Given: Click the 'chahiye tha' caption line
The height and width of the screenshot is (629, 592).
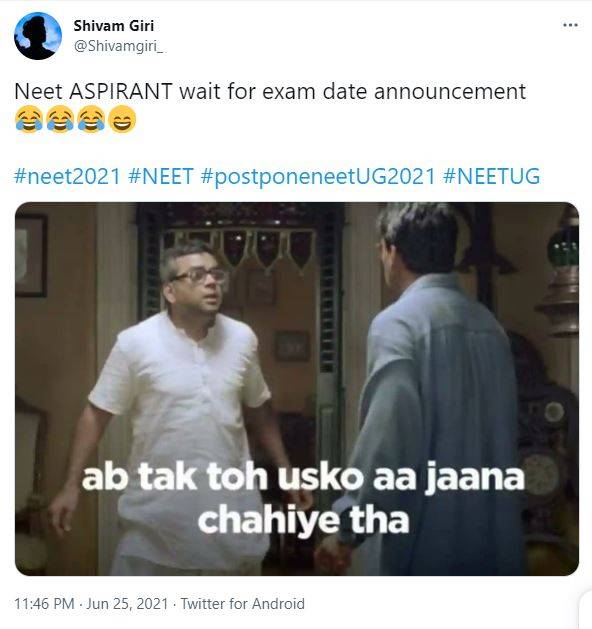Looking at the screenshot, I should click(x=304, y=520).
